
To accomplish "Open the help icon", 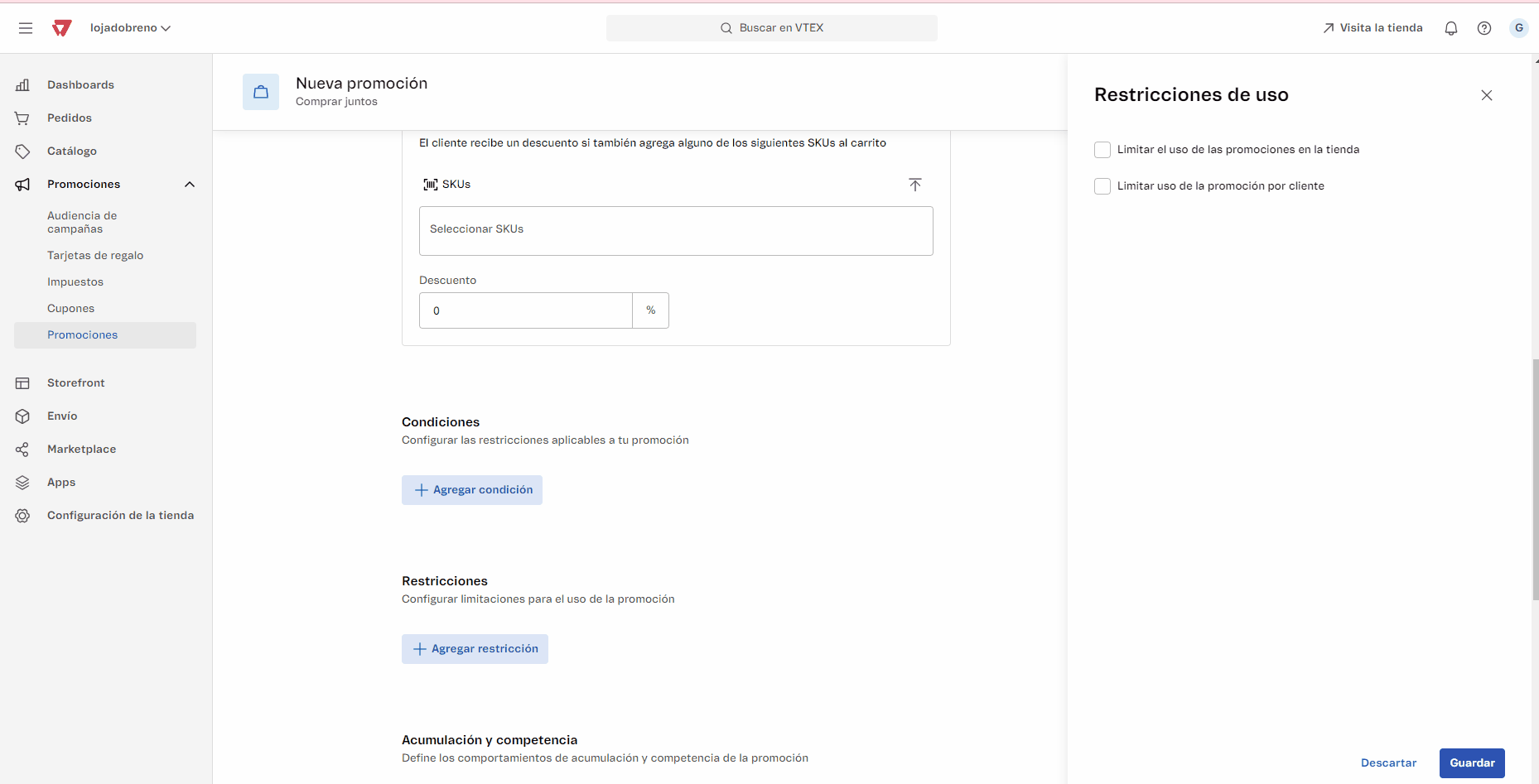I will (1484, 27).
